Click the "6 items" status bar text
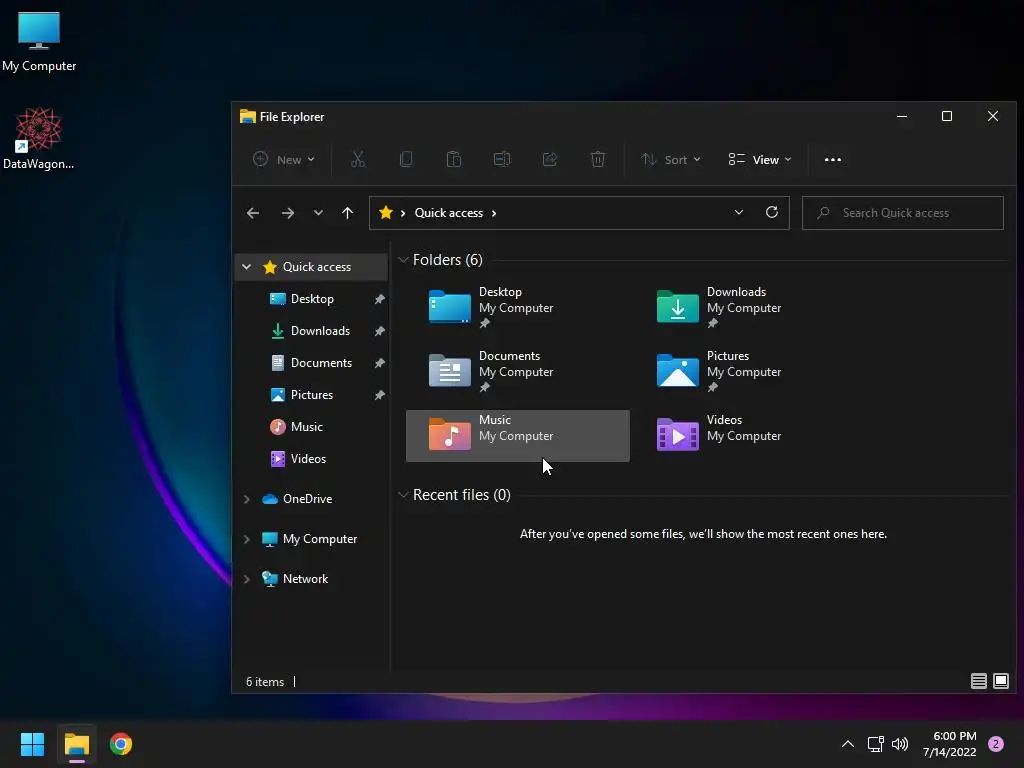 (264, 681)
